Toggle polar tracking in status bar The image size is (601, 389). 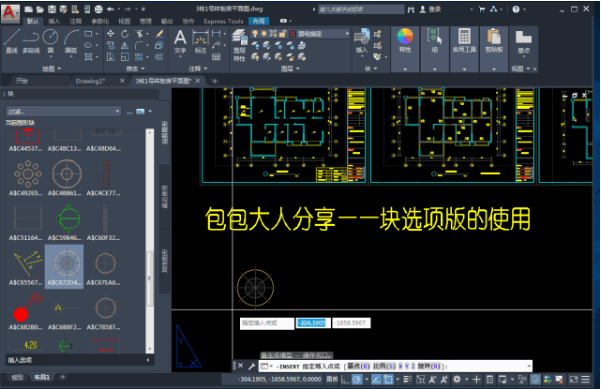coord(357,379)
